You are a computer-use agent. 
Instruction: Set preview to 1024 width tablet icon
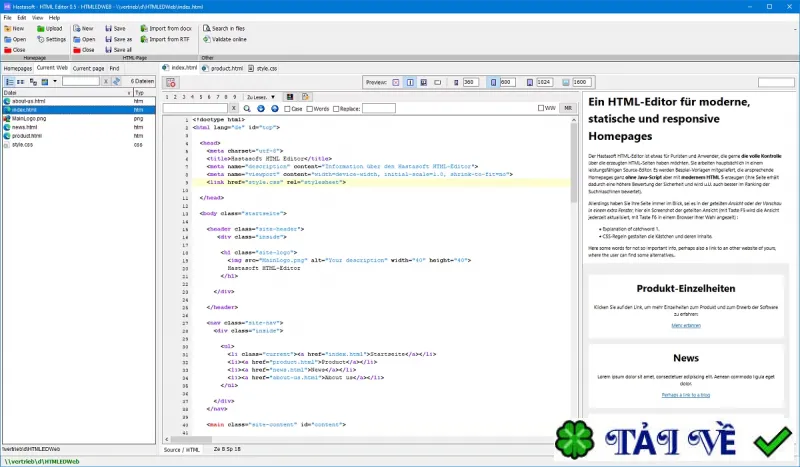pos(530,82)
